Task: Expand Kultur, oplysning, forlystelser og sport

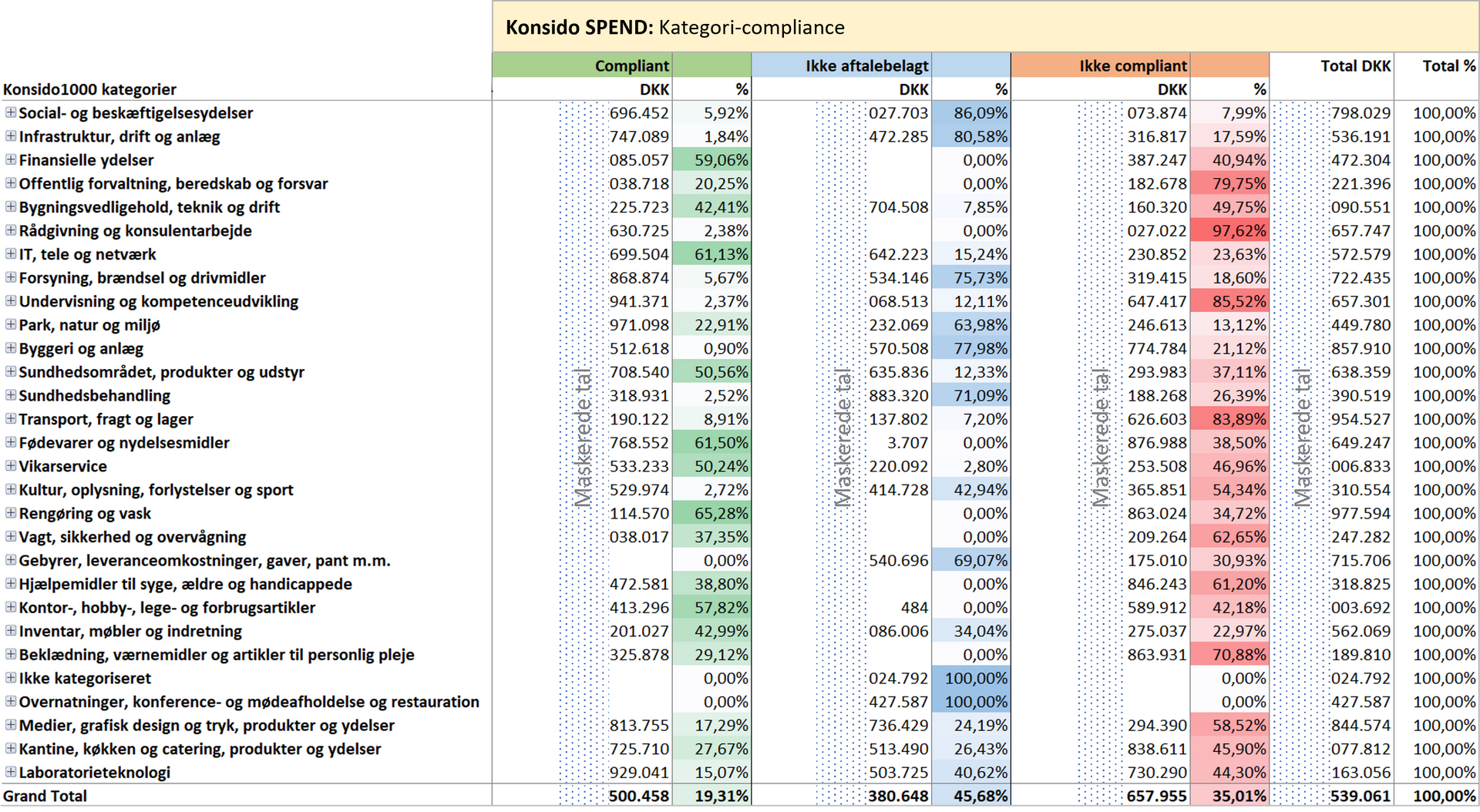Action: click(11, 489)
